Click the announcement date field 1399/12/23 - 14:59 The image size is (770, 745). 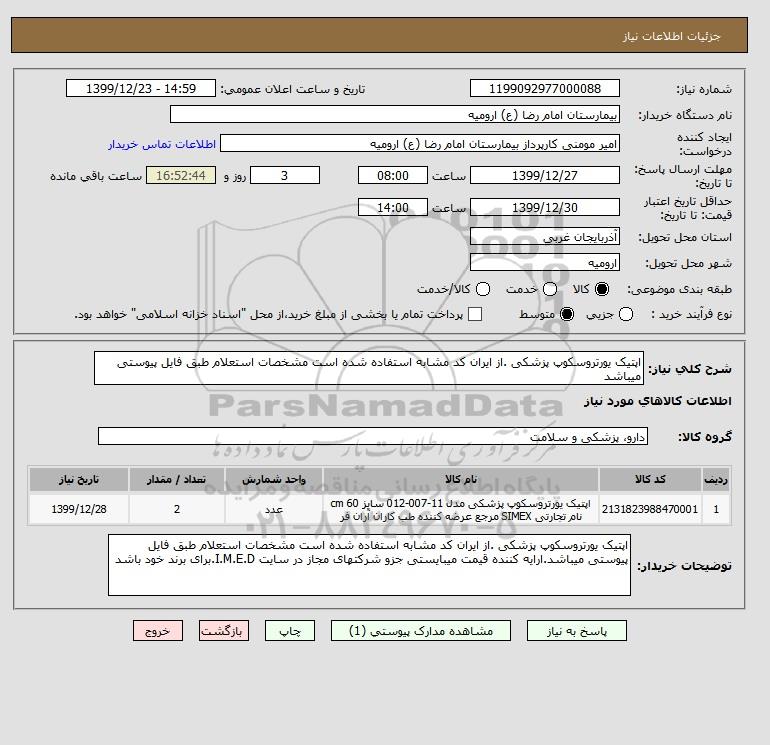coord(141,88)
